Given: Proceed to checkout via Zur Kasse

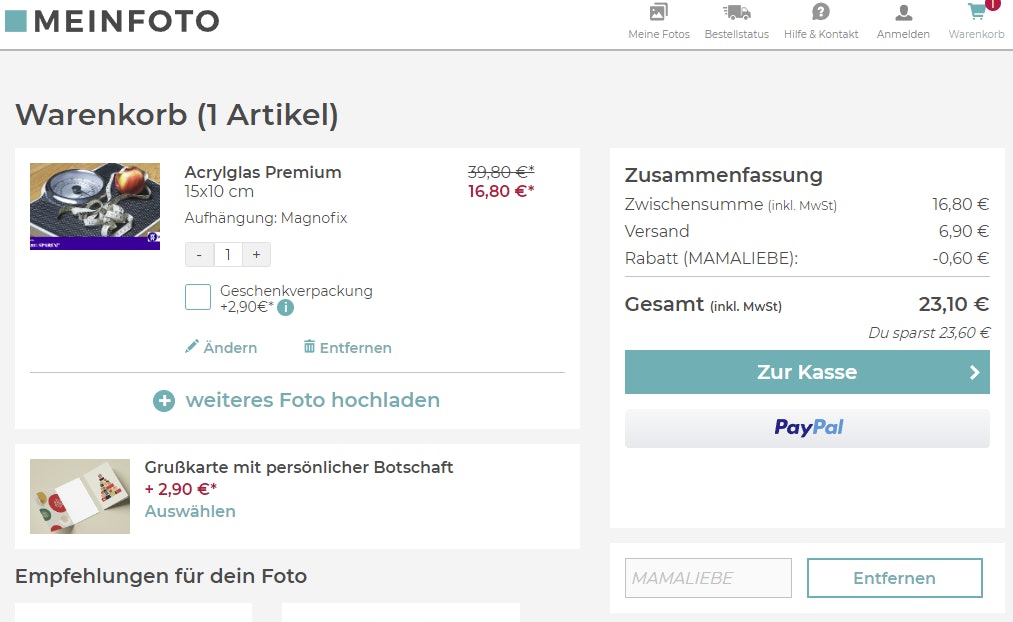Looking at the screenshot, I should coord(806,371).
